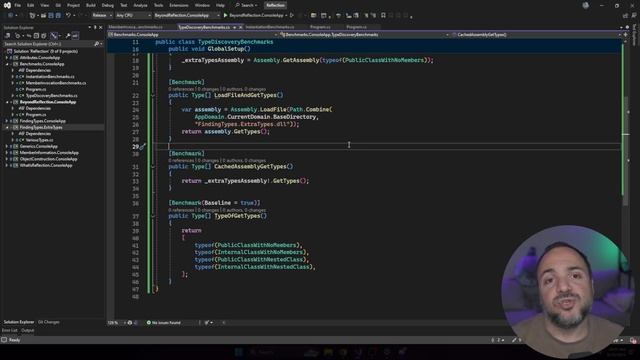
Task: Expand the Generics.ConsoleApp project node
Action: [x=7, y=146]
